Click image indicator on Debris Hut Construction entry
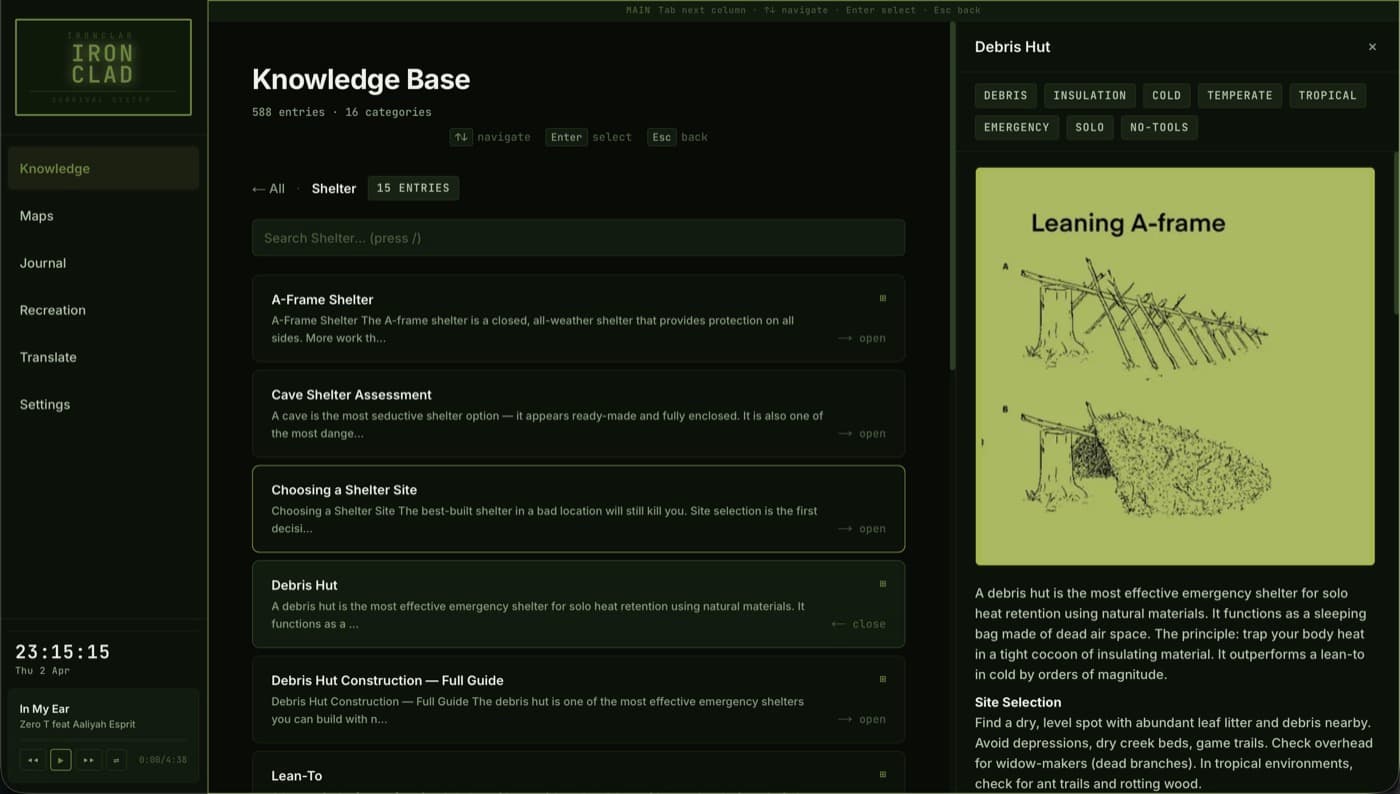The height and width of the screenshot is (794, 1400). pyautogui.click(x=882, y=679)
